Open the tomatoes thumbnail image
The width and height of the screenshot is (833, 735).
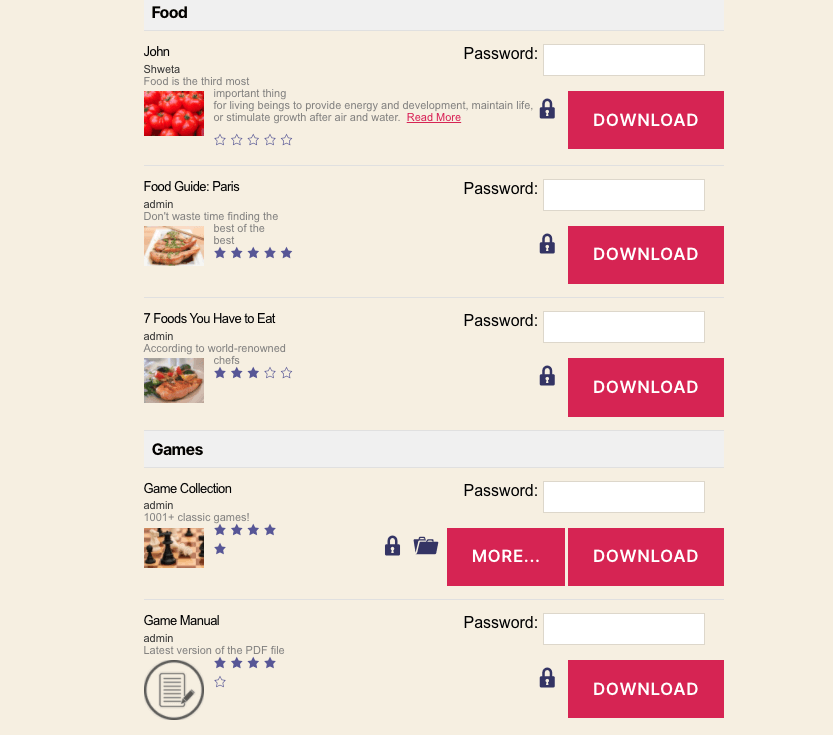pyautogui.click(x=174, y=113)
